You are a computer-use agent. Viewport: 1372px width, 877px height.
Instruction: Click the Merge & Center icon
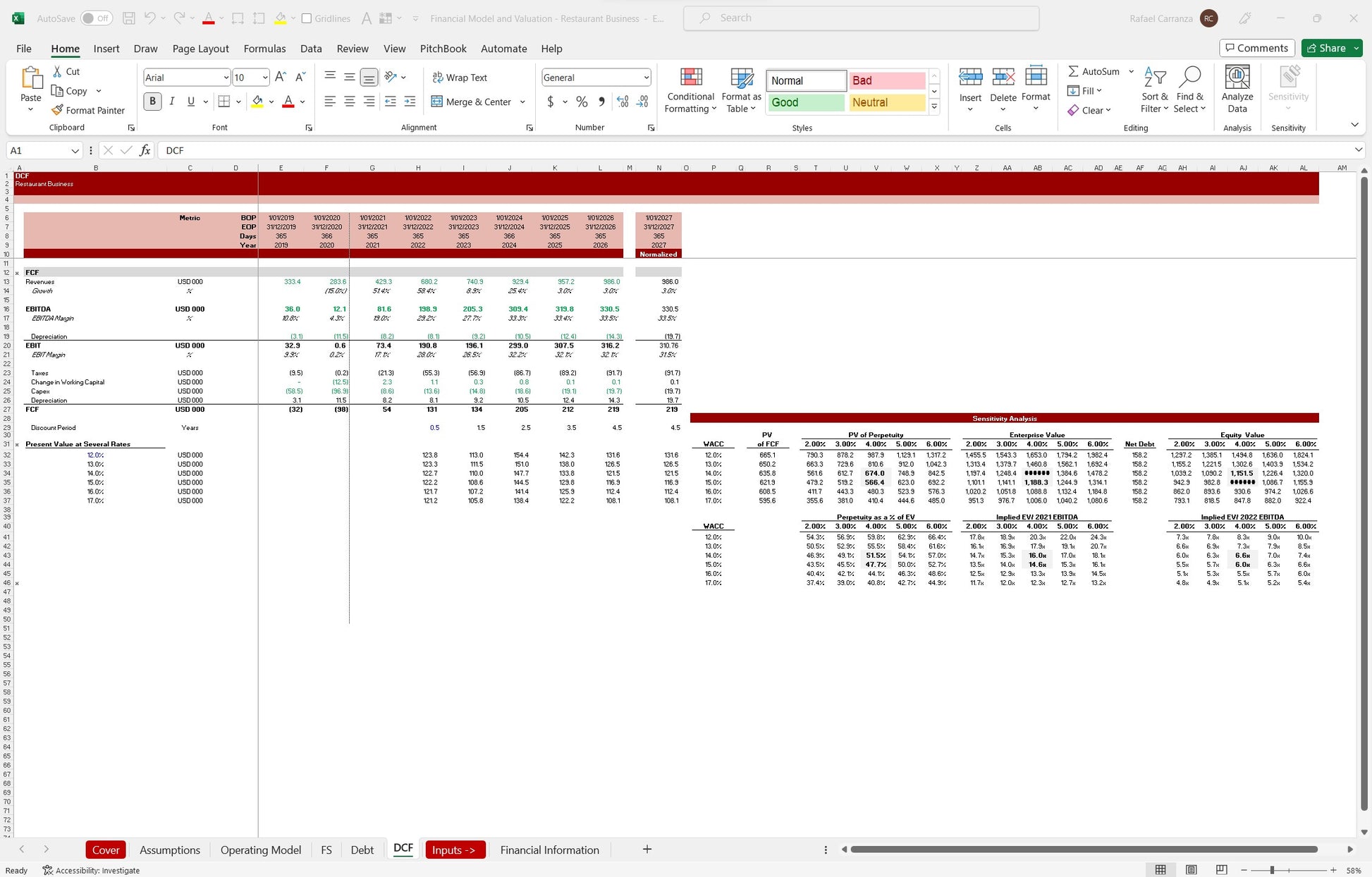pos(437,102)
